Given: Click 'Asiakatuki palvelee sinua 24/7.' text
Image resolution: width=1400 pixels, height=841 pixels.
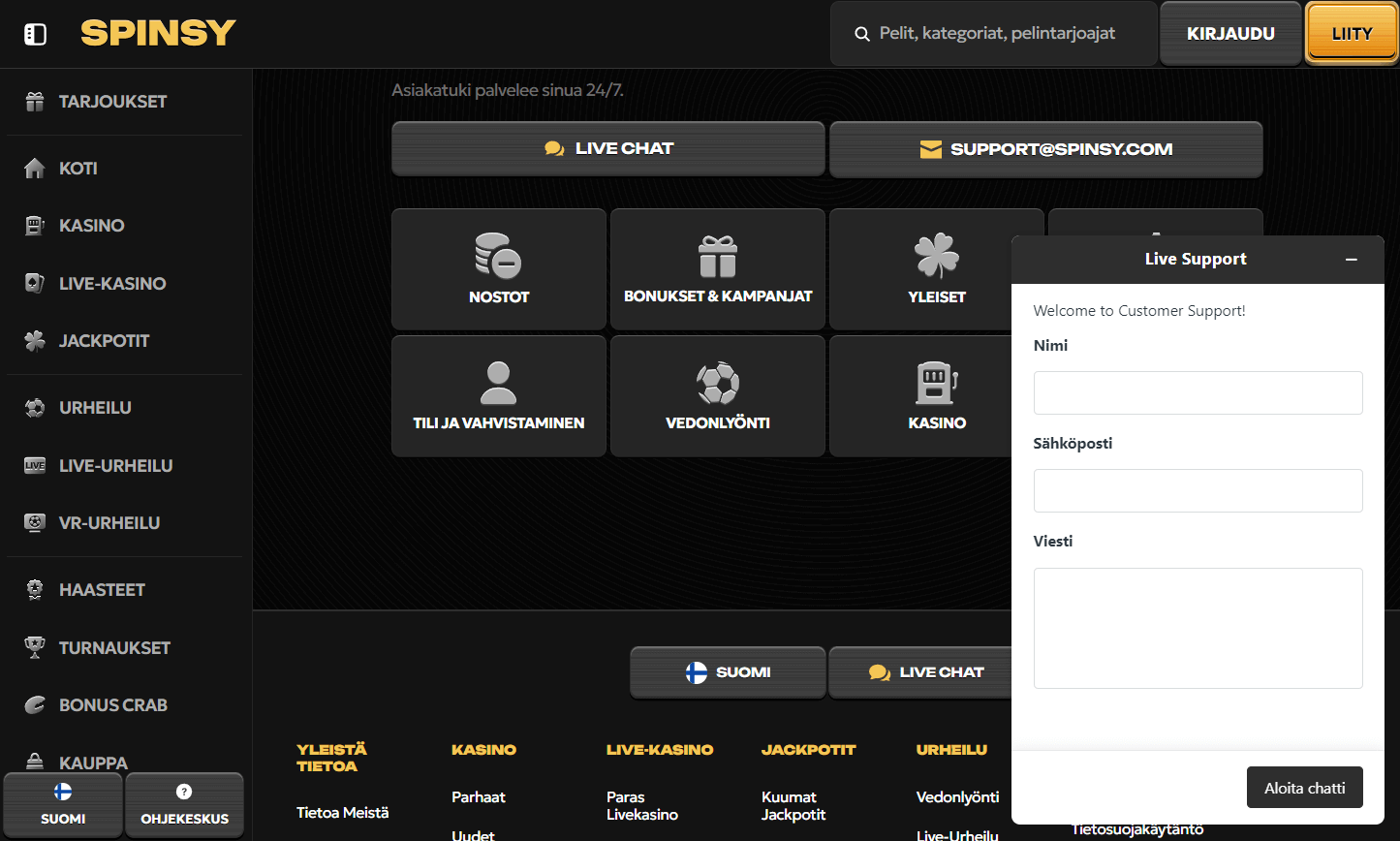Looking at the screenshot, I should pos(509,90).
